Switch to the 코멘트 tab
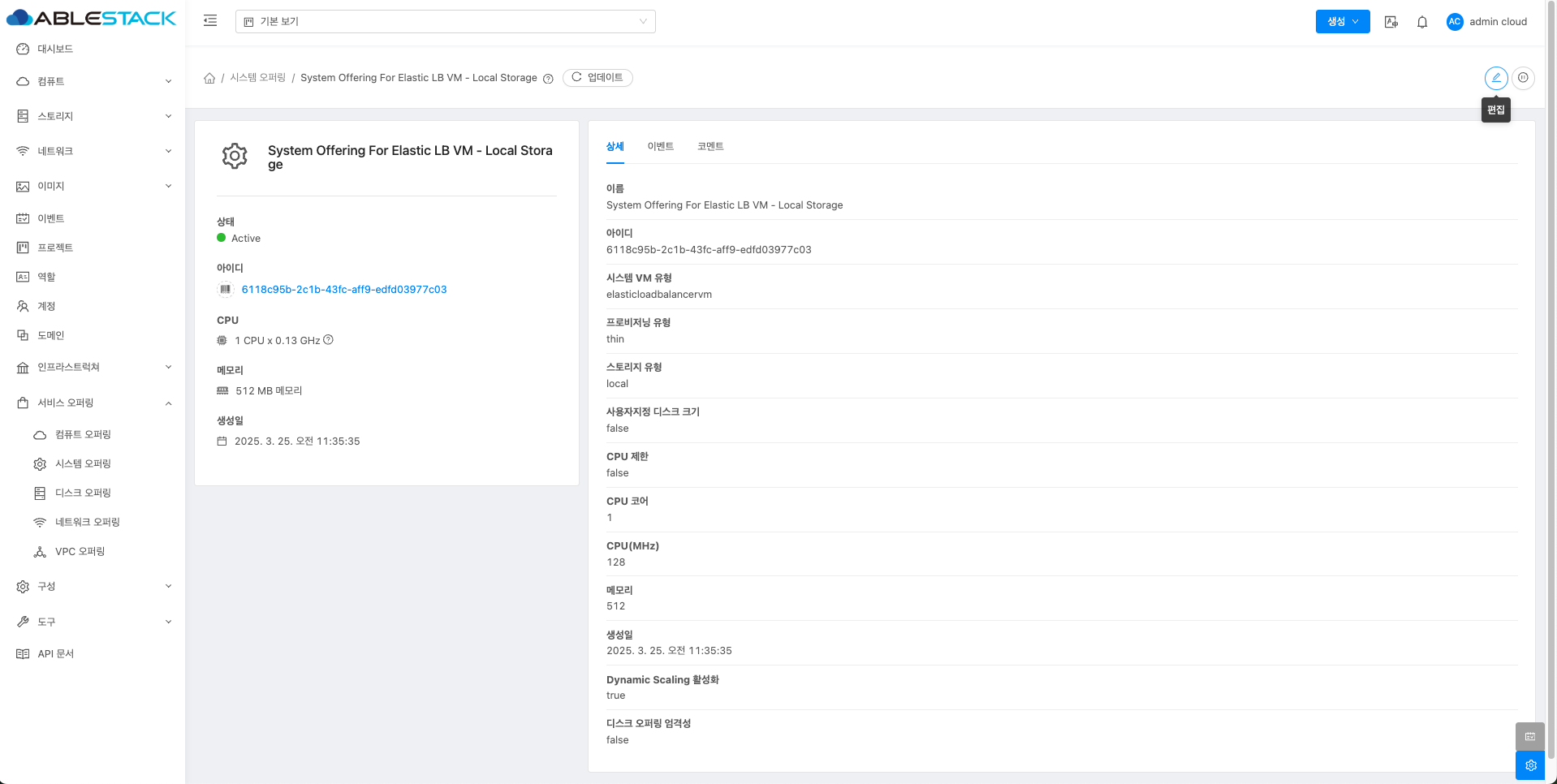This screenshot has height=784, width=1557. (710, 146)
